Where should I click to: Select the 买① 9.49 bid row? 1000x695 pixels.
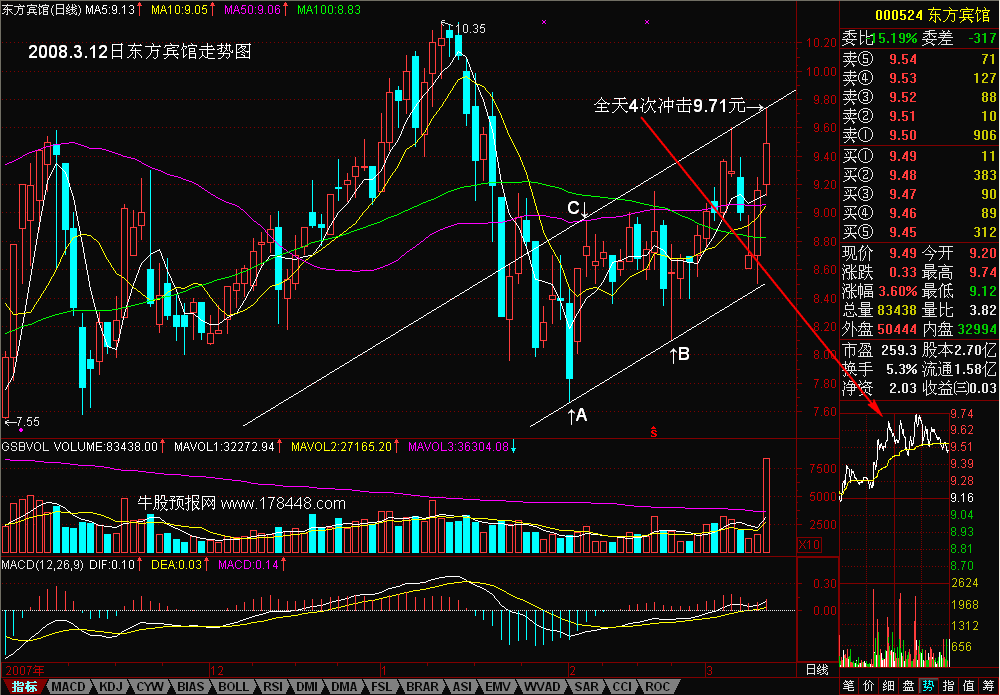pos(919,156)
